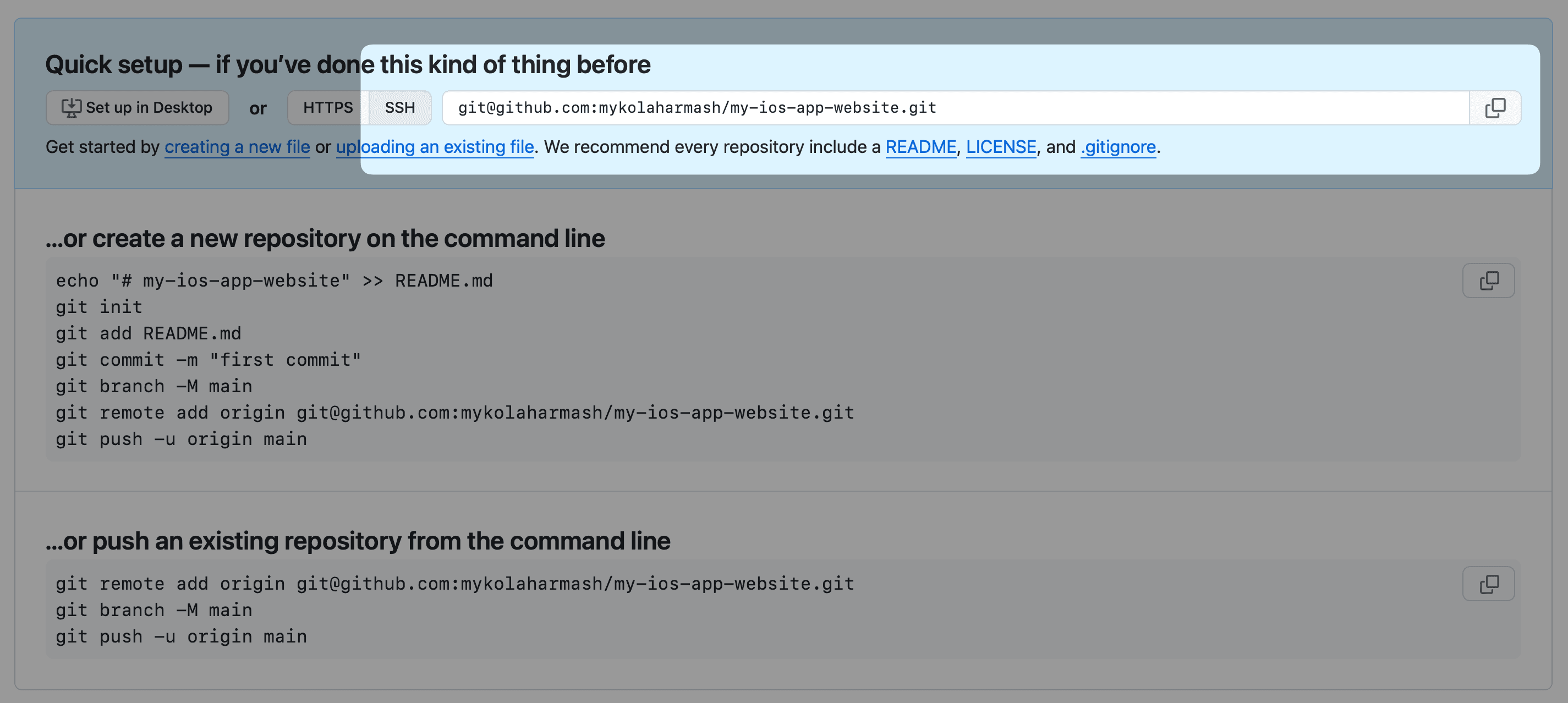Switch to the HTTPS protocol option

coord(328,107)
